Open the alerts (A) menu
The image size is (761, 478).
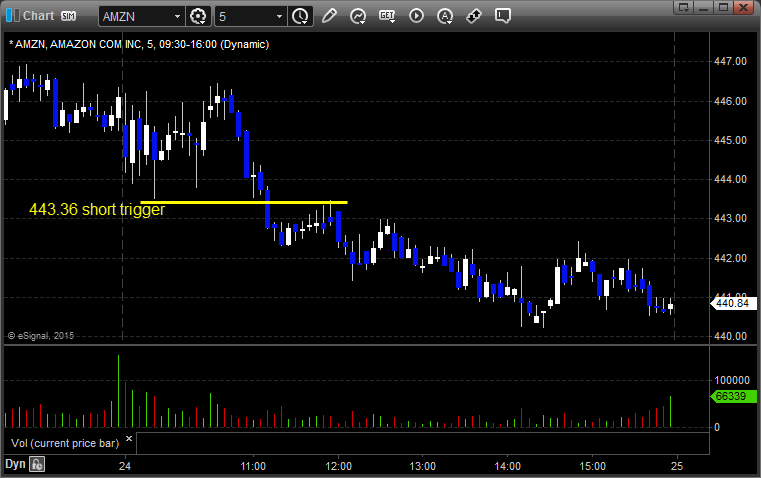(x=445, y=16)
